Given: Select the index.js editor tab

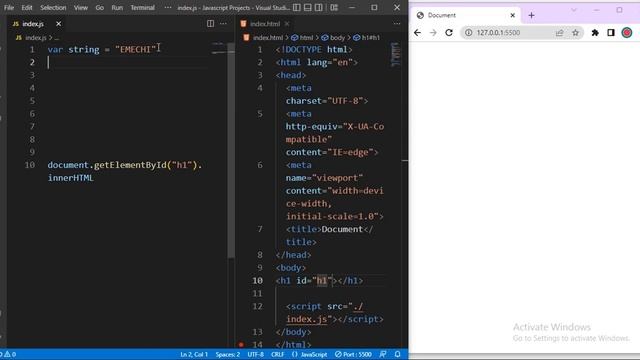Looking at the screenshot, I should (x=33, y=24).
